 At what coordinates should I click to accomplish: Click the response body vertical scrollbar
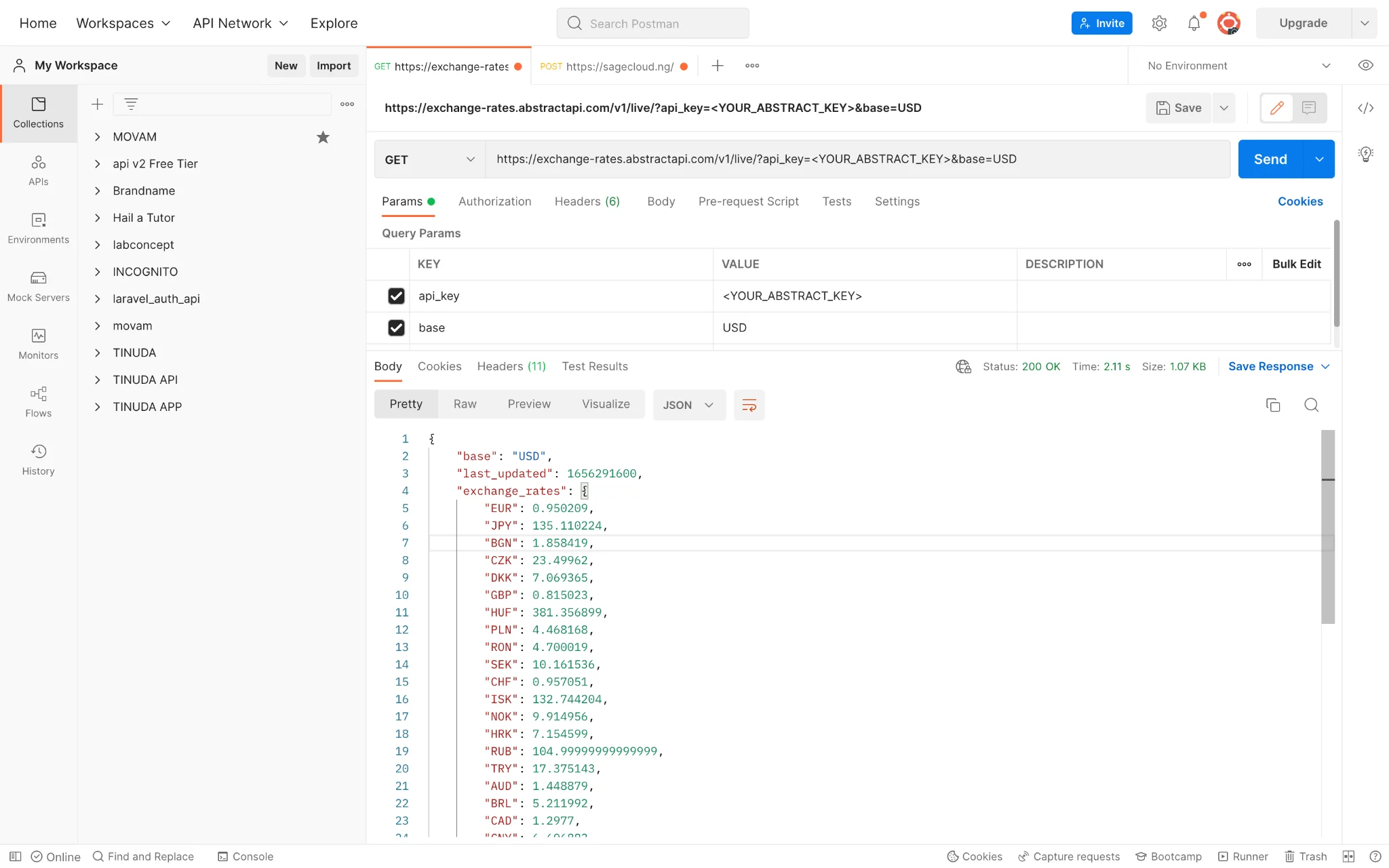[x=1328, y=526]
